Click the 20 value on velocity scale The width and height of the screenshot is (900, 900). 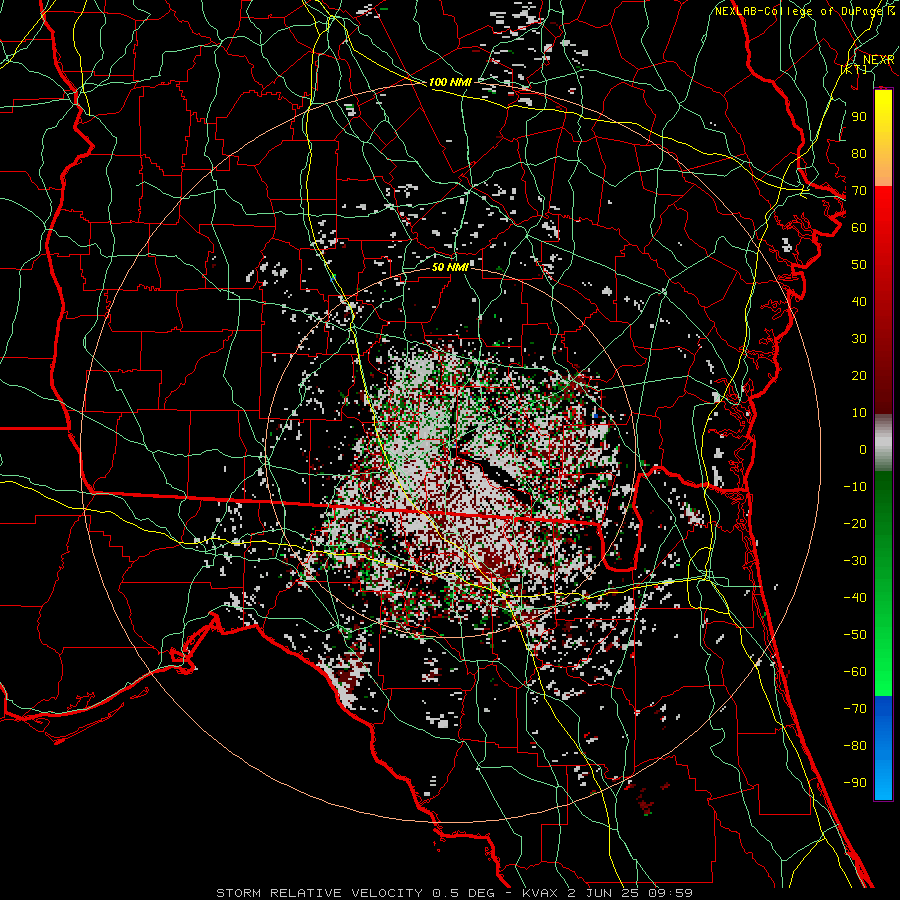tap(859, 376)
